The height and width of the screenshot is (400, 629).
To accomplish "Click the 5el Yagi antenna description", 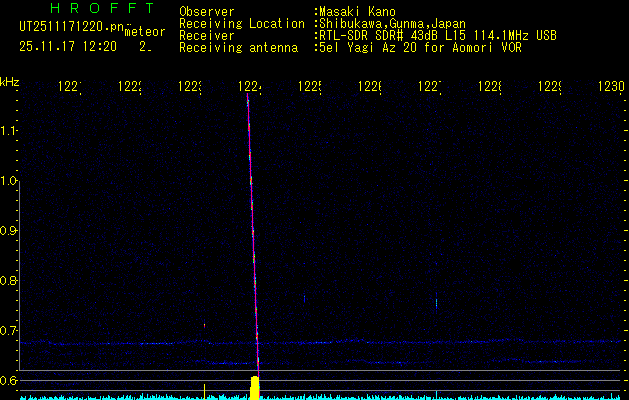I will click(416, 47).
